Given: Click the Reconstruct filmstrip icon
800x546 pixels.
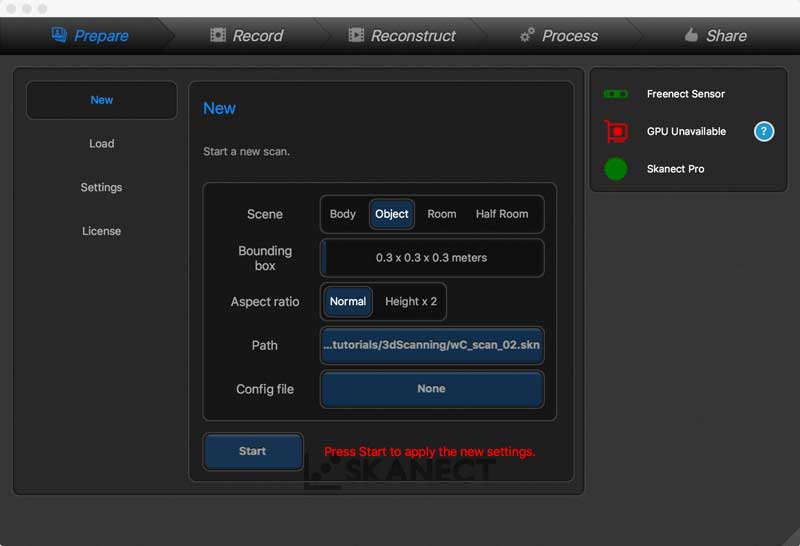Looking at the screenshot, I should click(356, 35).
